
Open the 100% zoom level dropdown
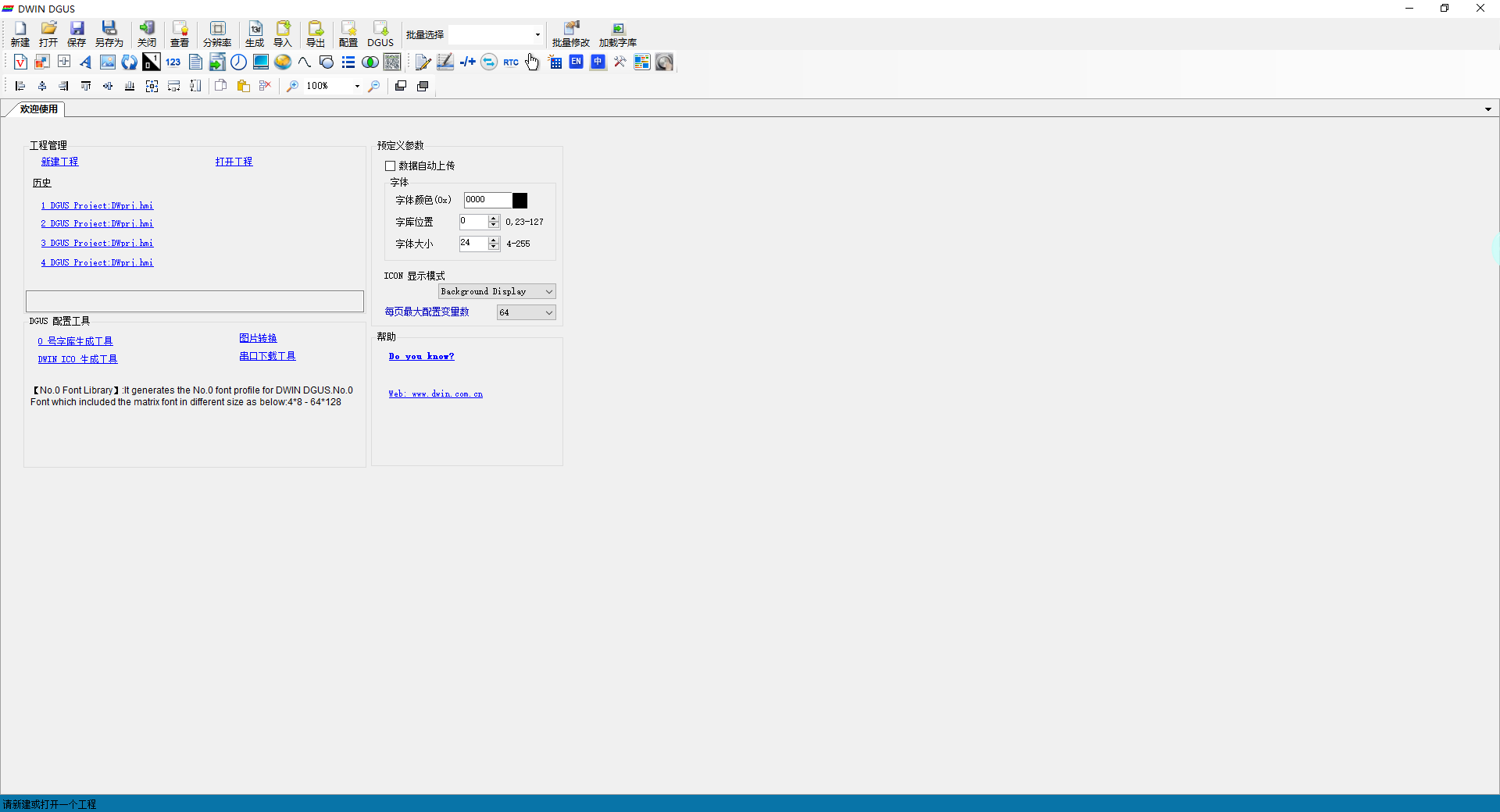coord(357,86)
